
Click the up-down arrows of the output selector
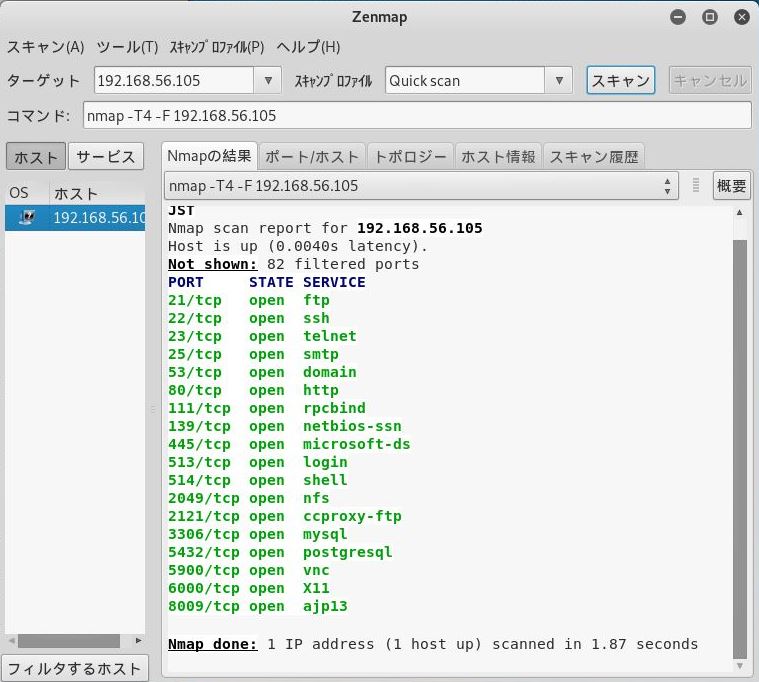tap(668, 186)
